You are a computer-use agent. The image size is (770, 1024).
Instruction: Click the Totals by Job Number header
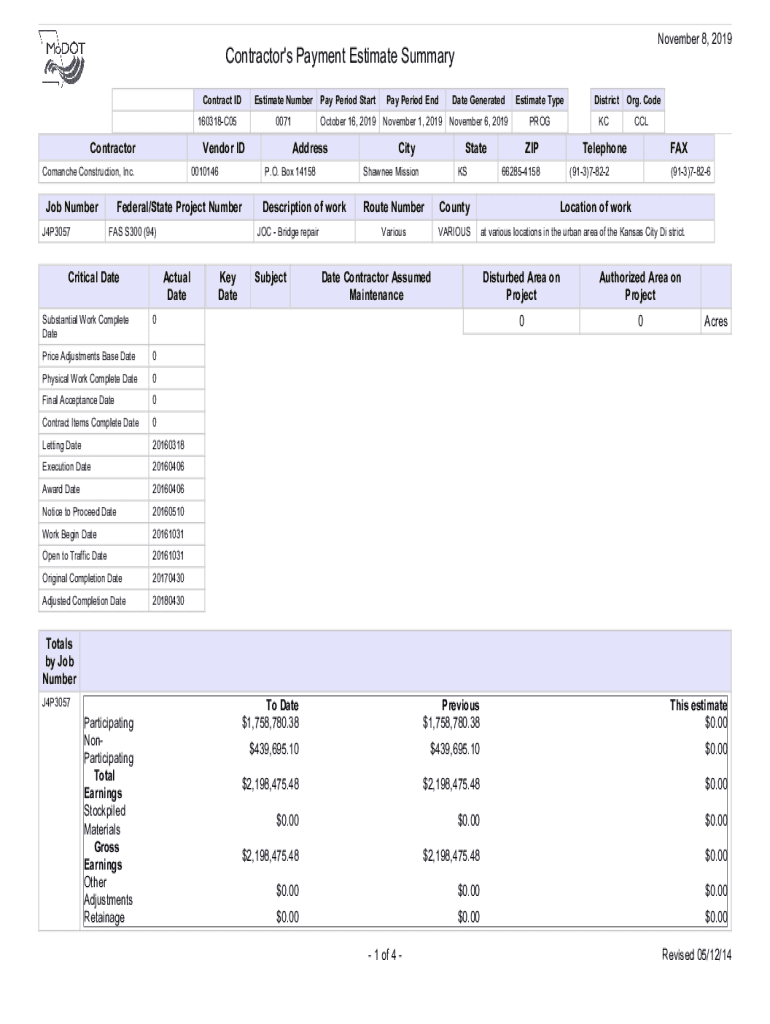tap(59, 659)
